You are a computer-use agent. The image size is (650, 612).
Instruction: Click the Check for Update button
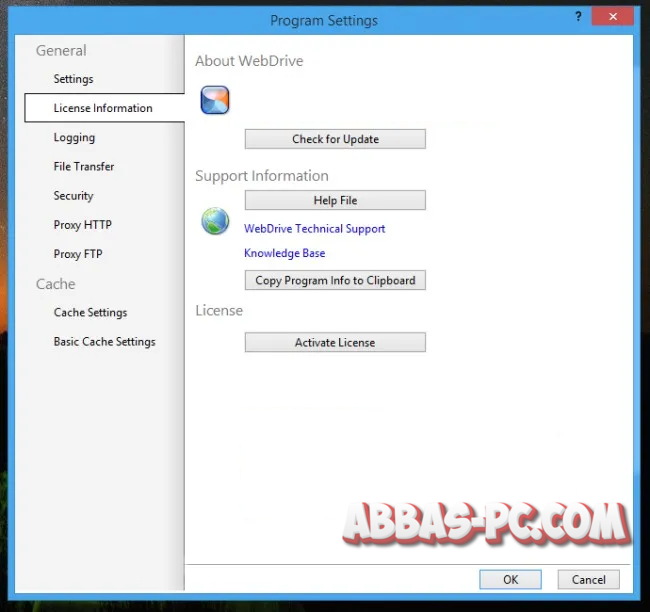335,139
